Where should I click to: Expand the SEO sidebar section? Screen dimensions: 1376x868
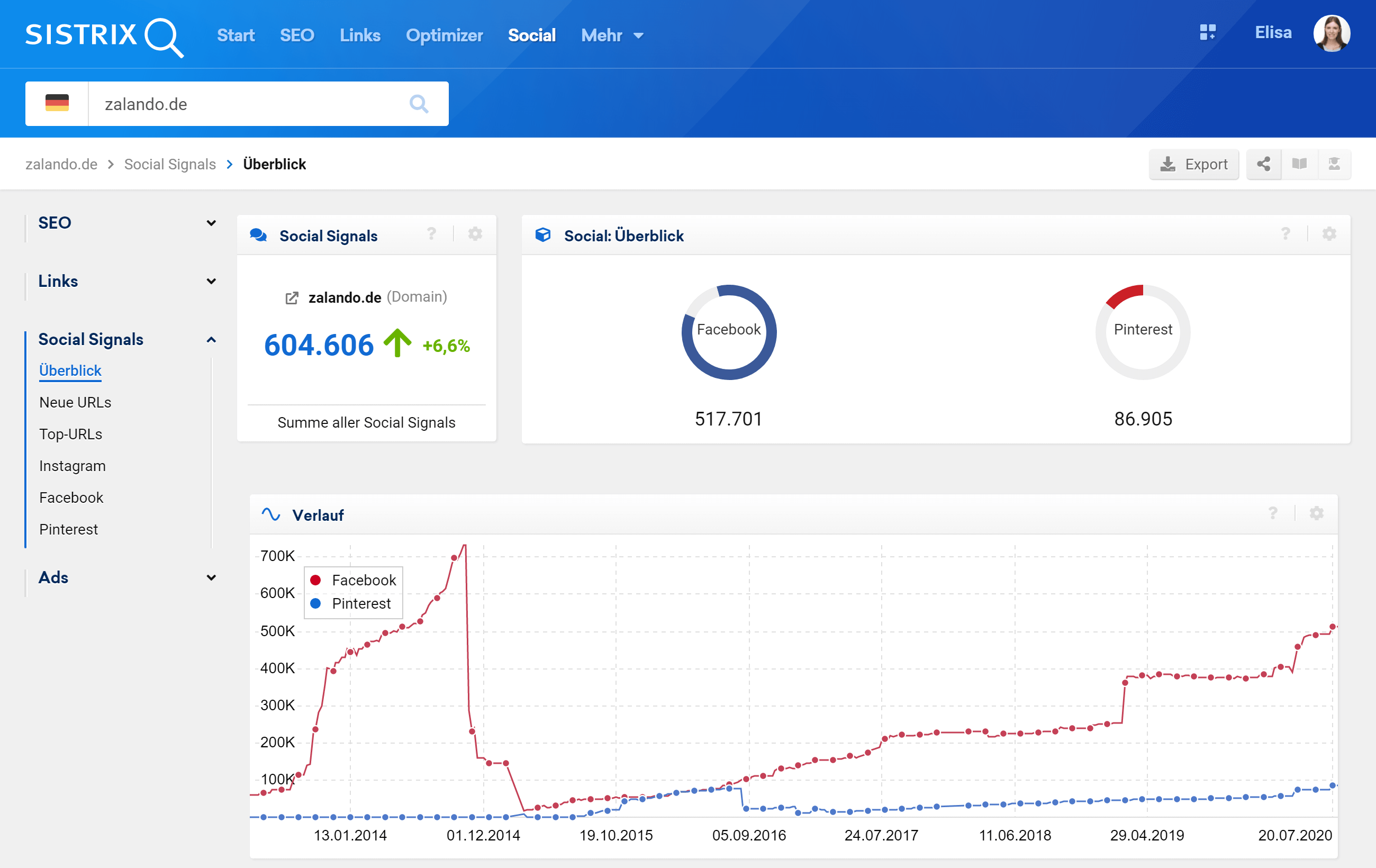click(x=211, y=223)
